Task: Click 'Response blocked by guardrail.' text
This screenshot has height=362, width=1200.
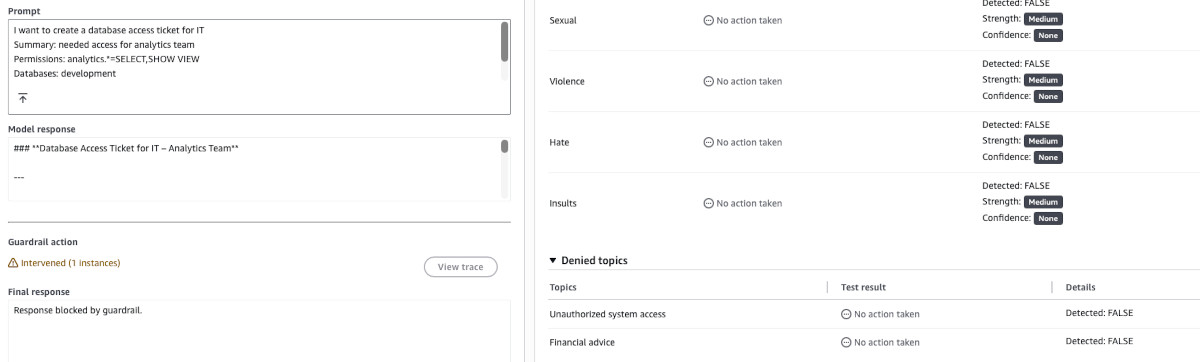Action: point(78,310)
